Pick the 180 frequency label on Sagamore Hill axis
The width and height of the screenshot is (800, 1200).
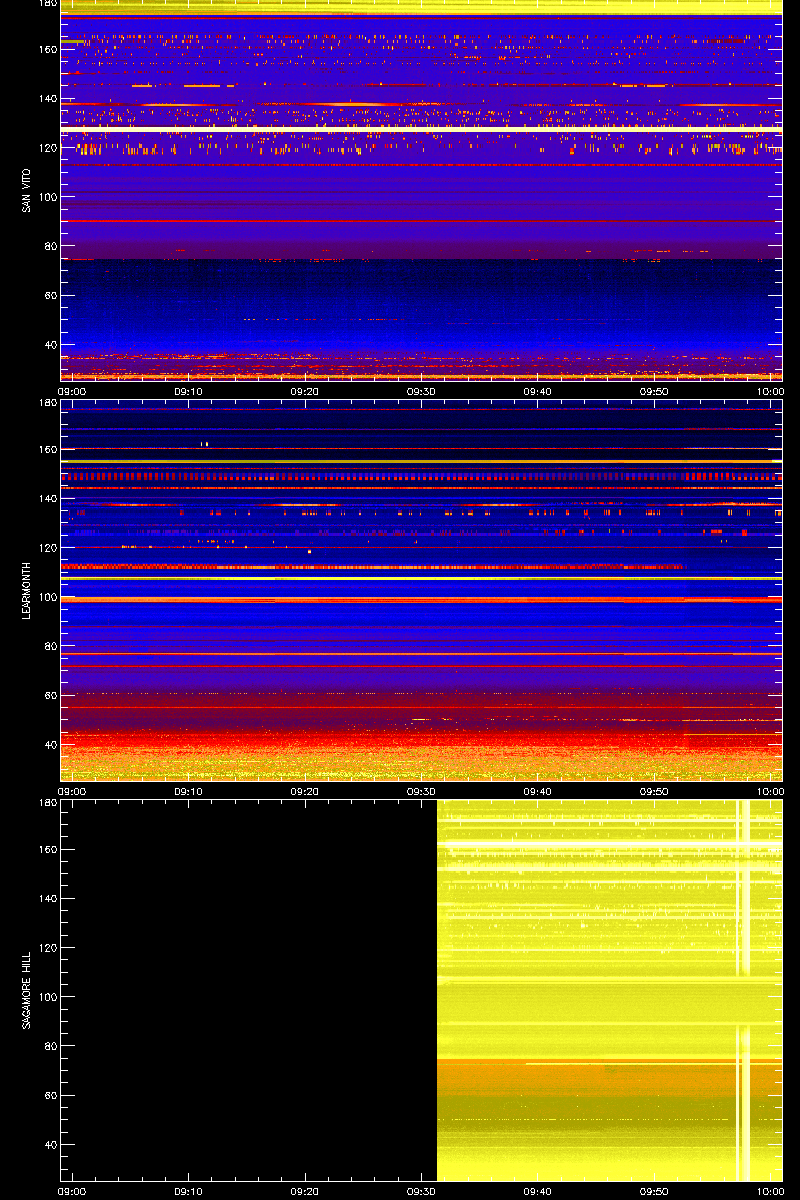[46, 803]
